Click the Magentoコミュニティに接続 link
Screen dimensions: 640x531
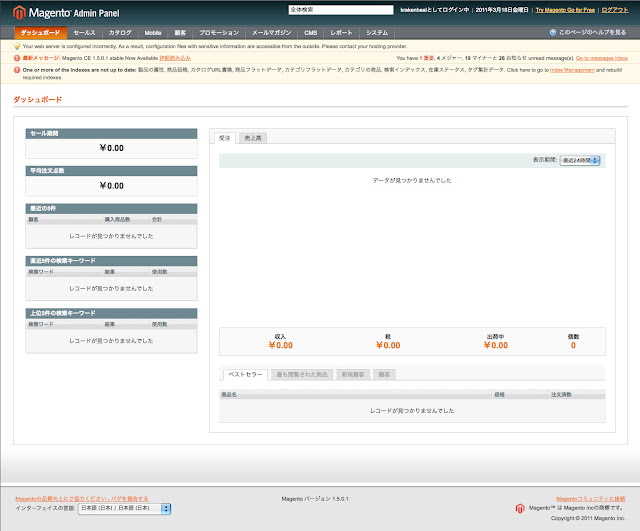(x=591, y=499)
